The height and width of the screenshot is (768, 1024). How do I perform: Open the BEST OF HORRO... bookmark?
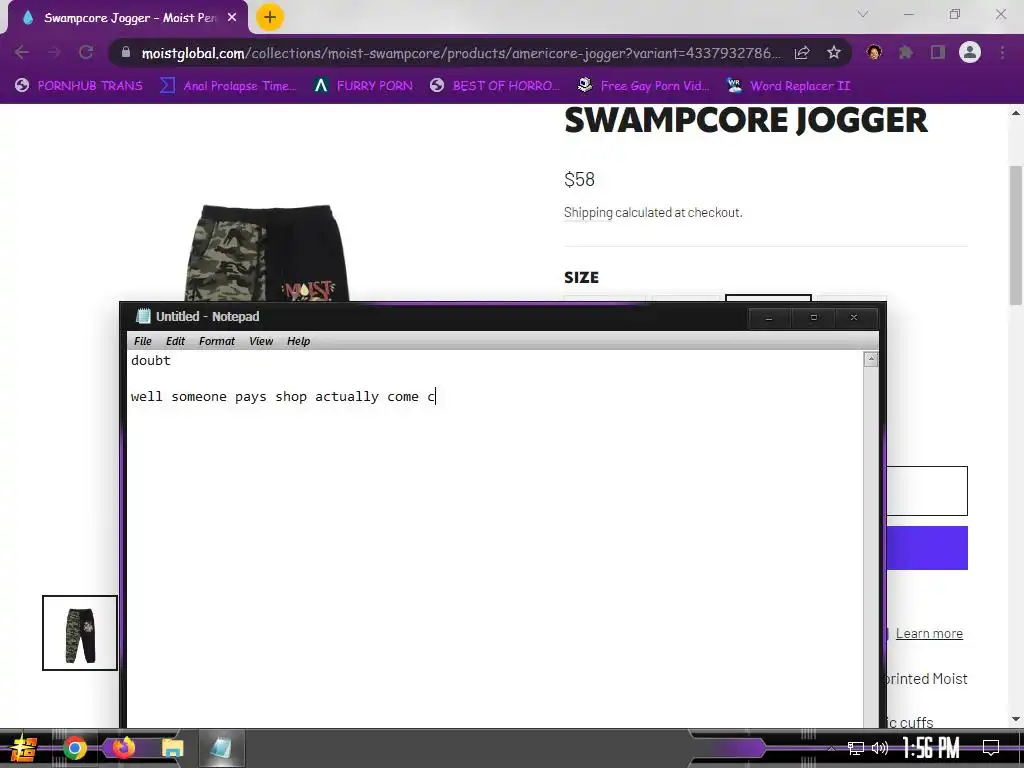coord(495,86)
